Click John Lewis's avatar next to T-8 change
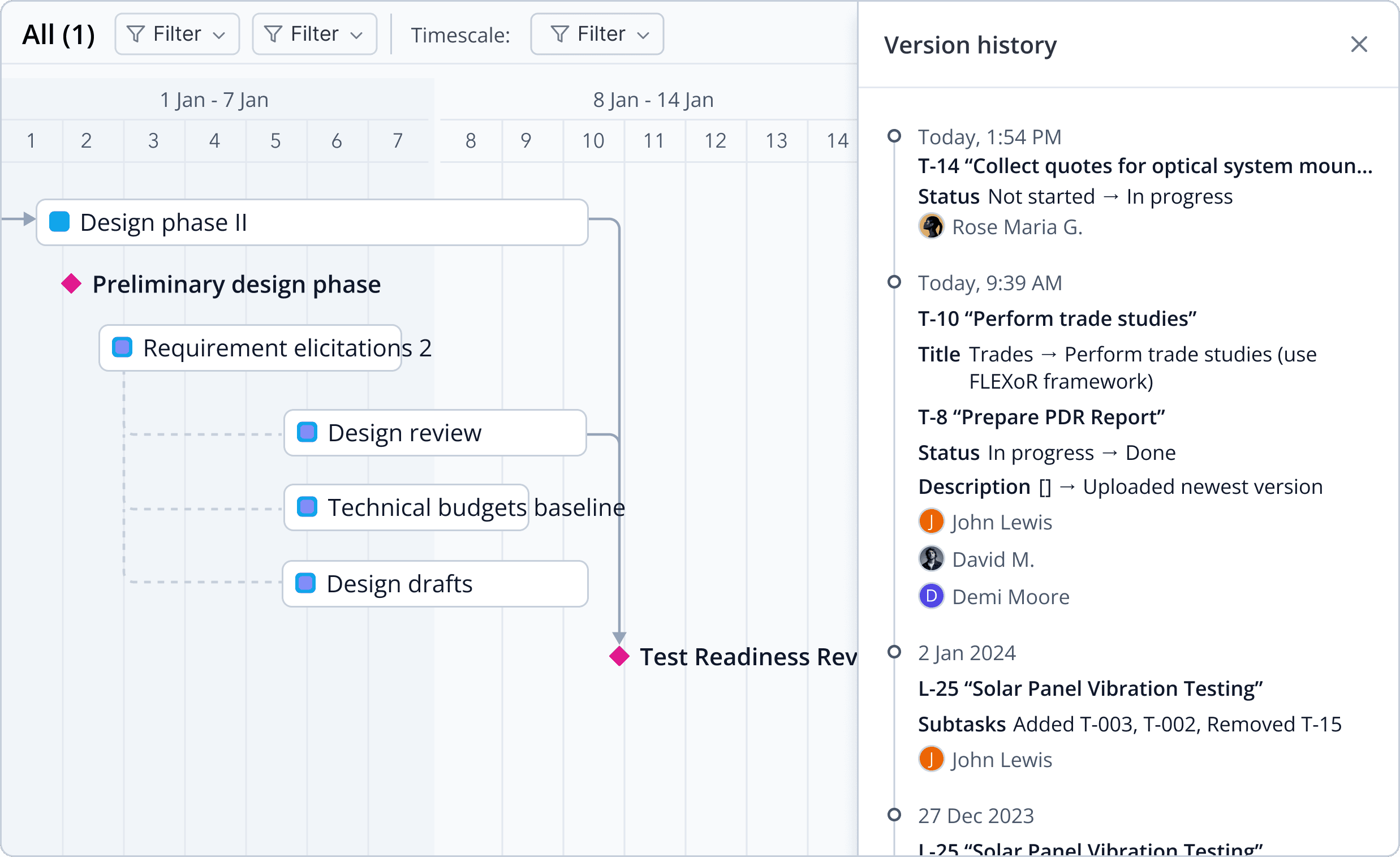Viewport: 1400px width, 857px height. [931, 520]
